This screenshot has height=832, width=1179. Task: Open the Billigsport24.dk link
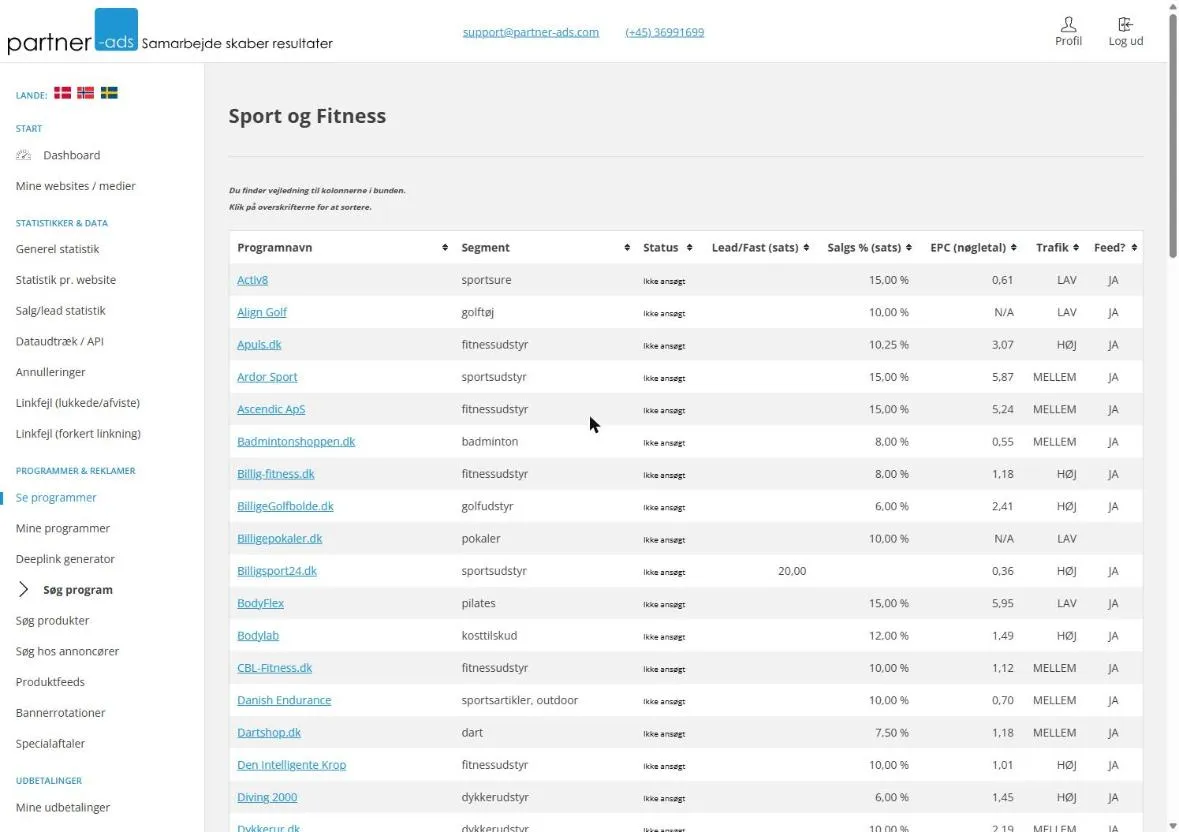[x=277, y=570]
